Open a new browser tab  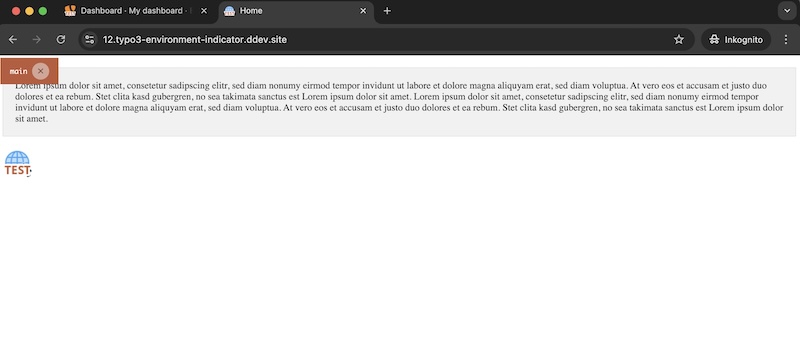[x=387, y=11]
